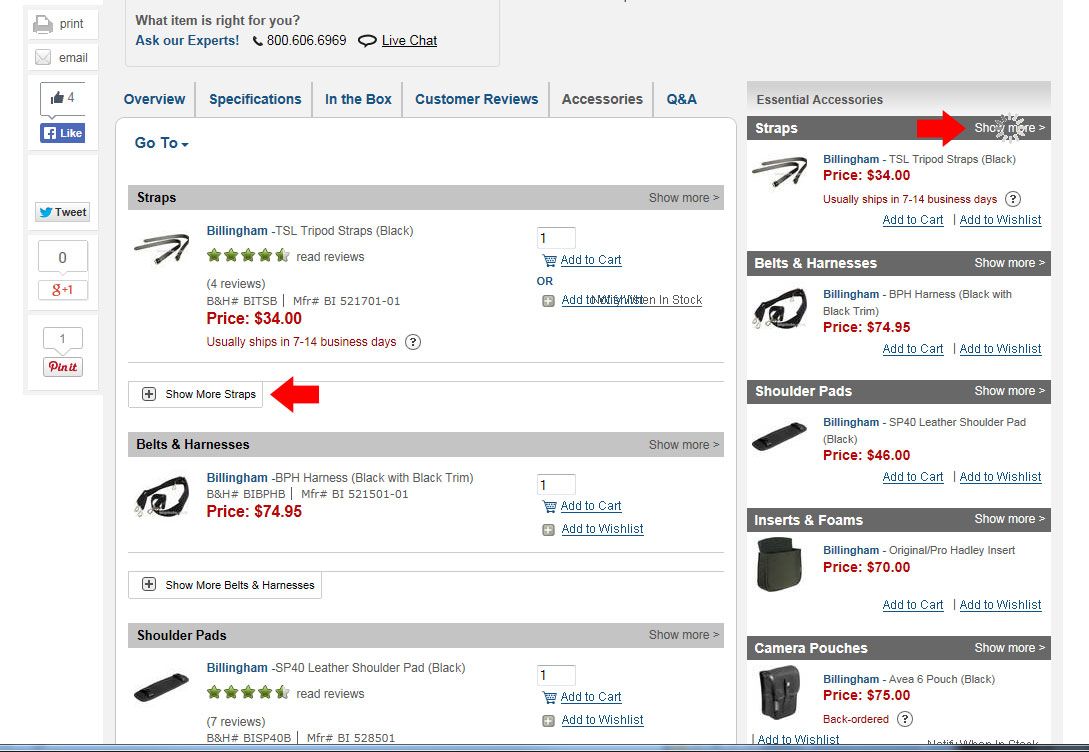Screen dimensions: 1089x752
Task: Click the Pin it button
Action: pos(63,367)
